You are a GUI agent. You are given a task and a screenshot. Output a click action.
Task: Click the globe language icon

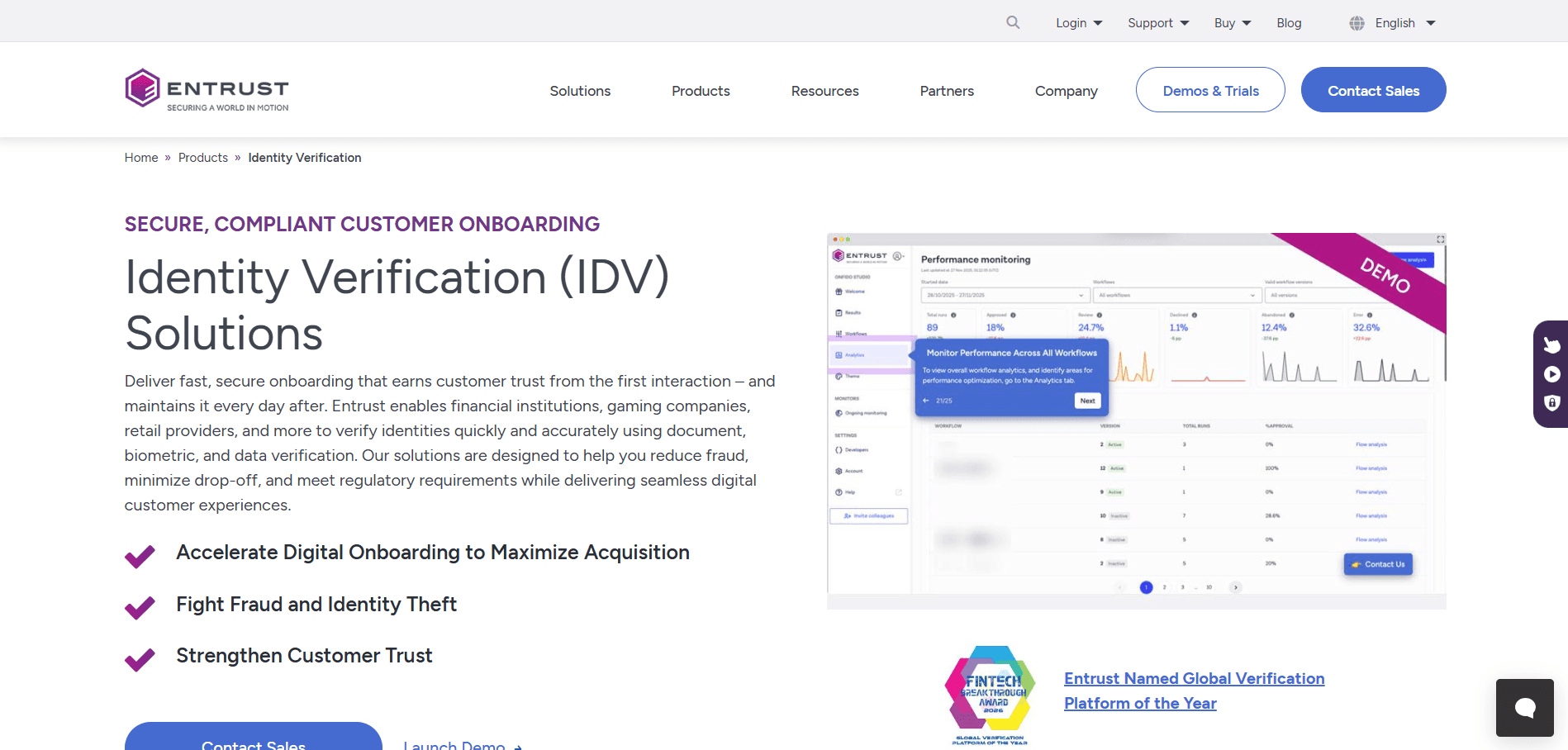pyautogui.click(x=1357, y=23)
